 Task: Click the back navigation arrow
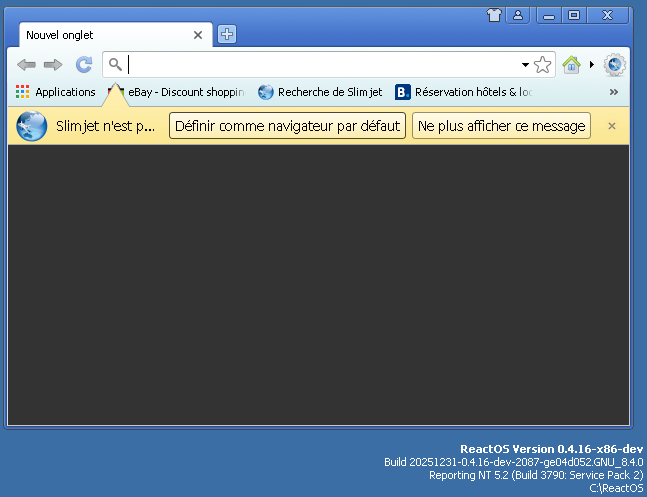tap(27, 65)
